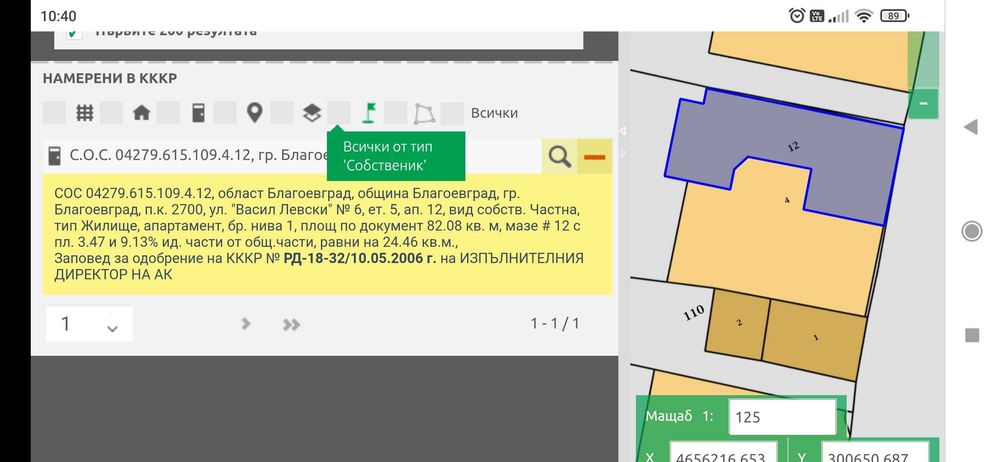
Task: Tap the Android back triangle button
Action: coord(971,127)
